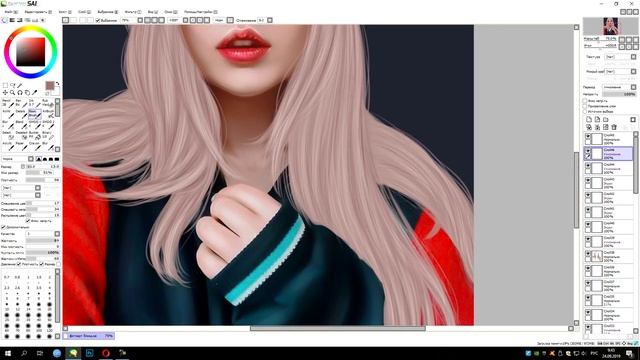Open the paper Texture dropdown

[x=620, y=57]
